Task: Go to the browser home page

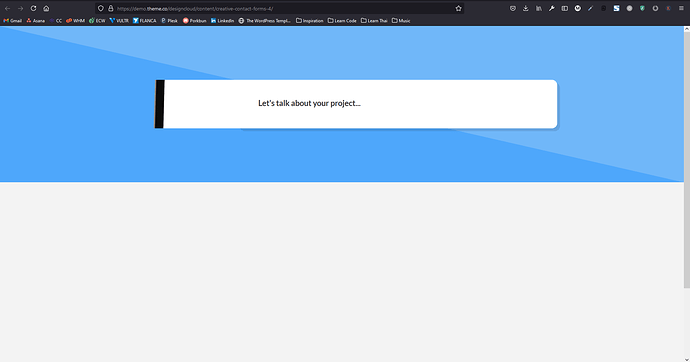Action: point(46,8)
